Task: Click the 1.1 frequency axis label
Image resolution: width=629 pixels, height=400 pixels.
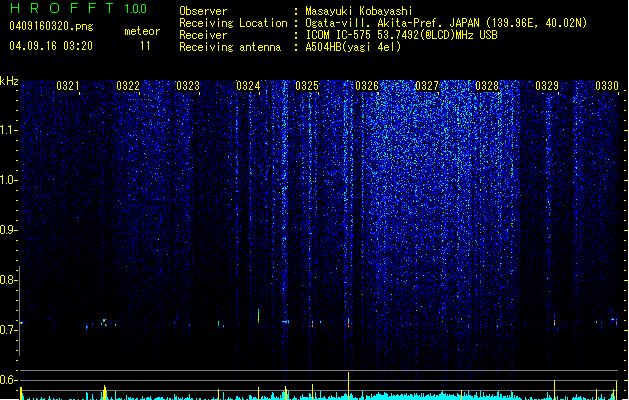Action: pyautogui.click(x=8, y=130)
